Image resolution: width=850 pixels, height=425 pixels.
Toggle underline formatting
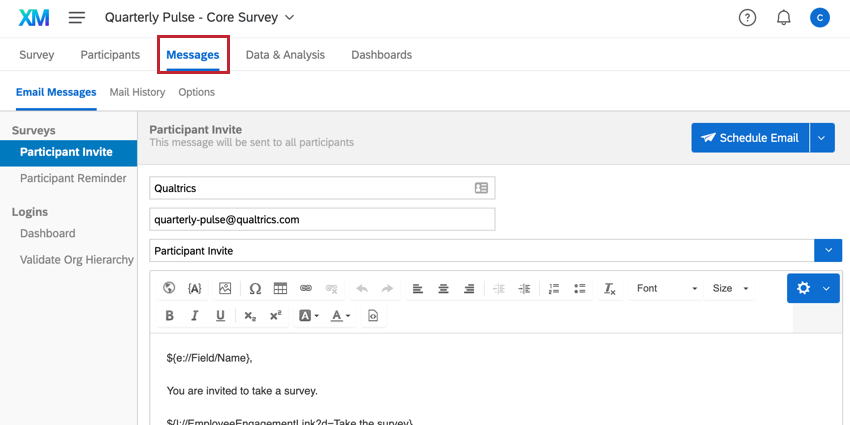pos(221,316)
